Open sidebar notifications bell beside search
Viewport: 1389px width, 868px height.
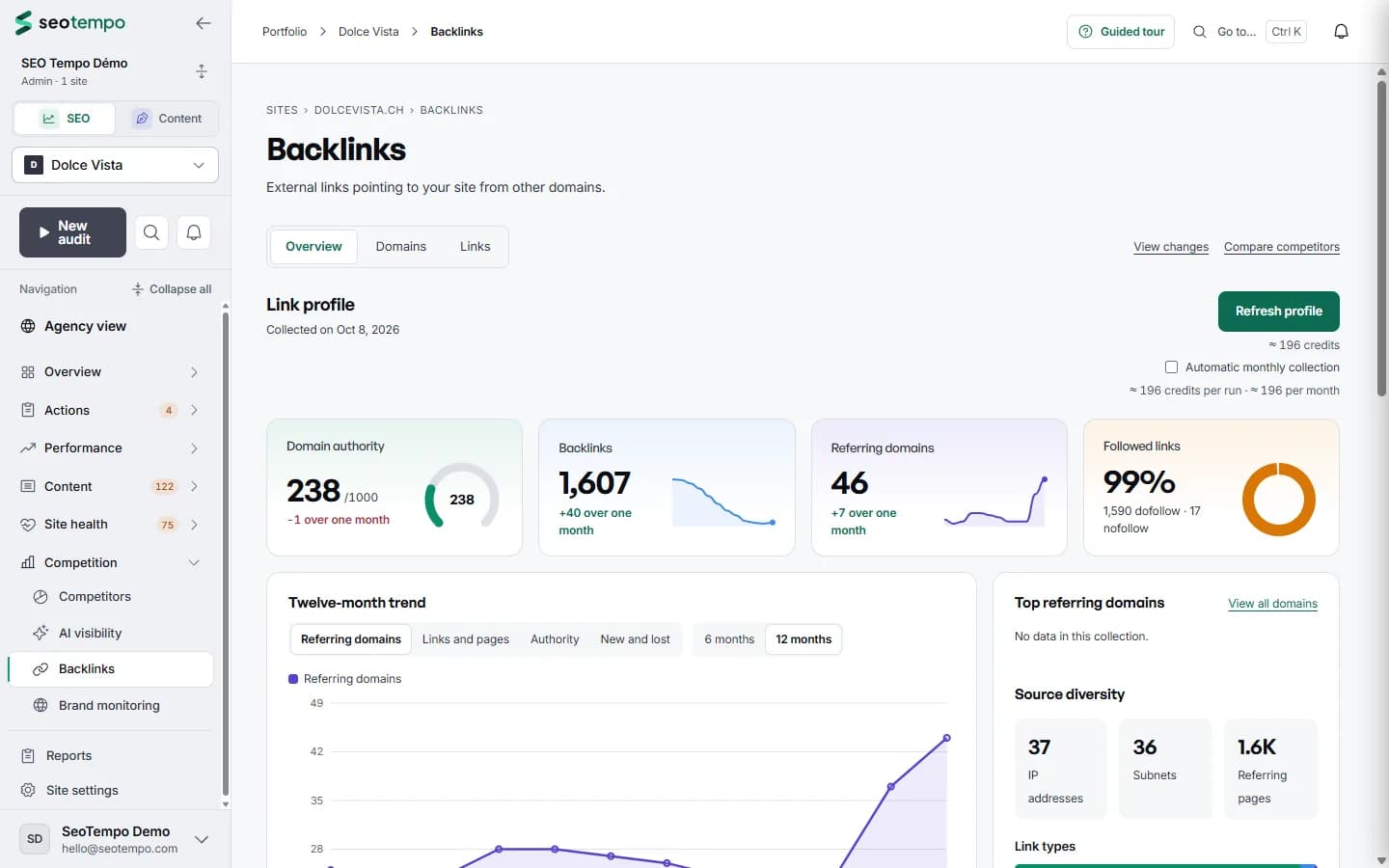(x=194, y=232)
